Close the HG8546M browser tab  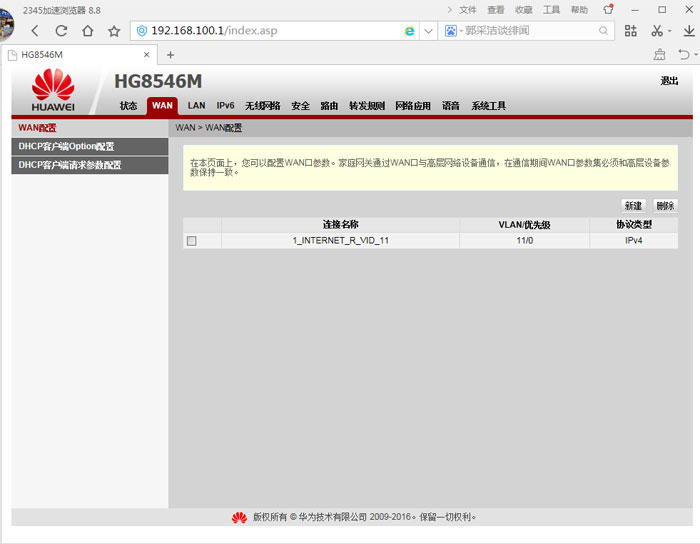[146, 54]
